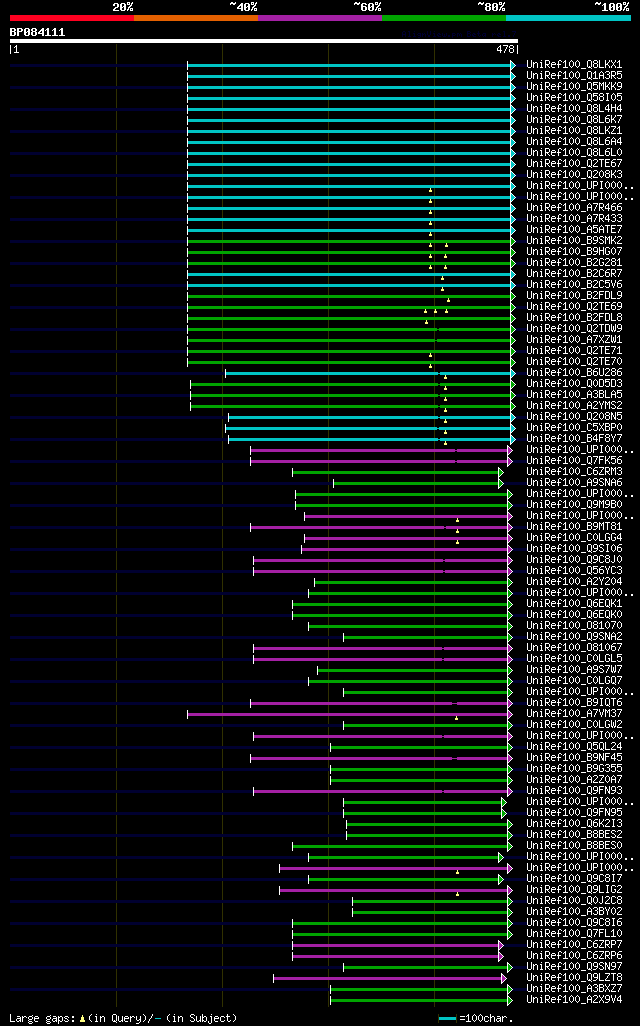The height and width of the screenshot is (1026, 640).
Task: Select hit label UniRef100_Q6EQK1
Action: 574,603
